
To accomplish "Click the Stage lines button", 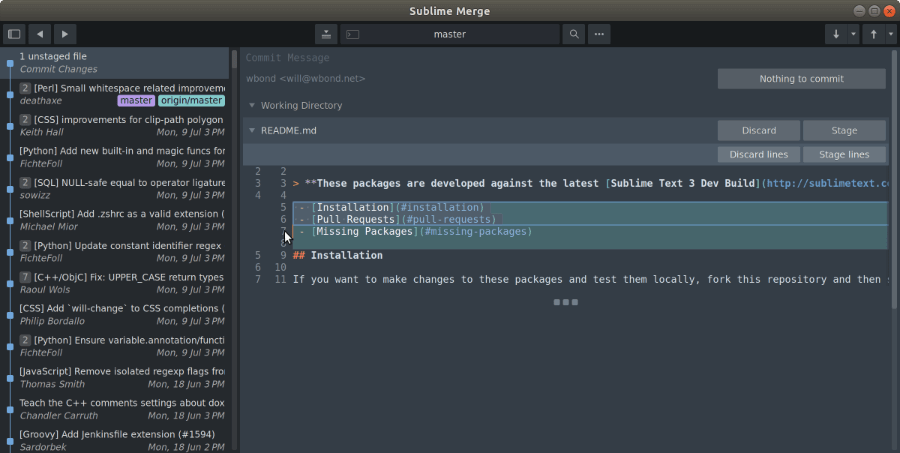I will pyautogui.click(x=843, y=154).
